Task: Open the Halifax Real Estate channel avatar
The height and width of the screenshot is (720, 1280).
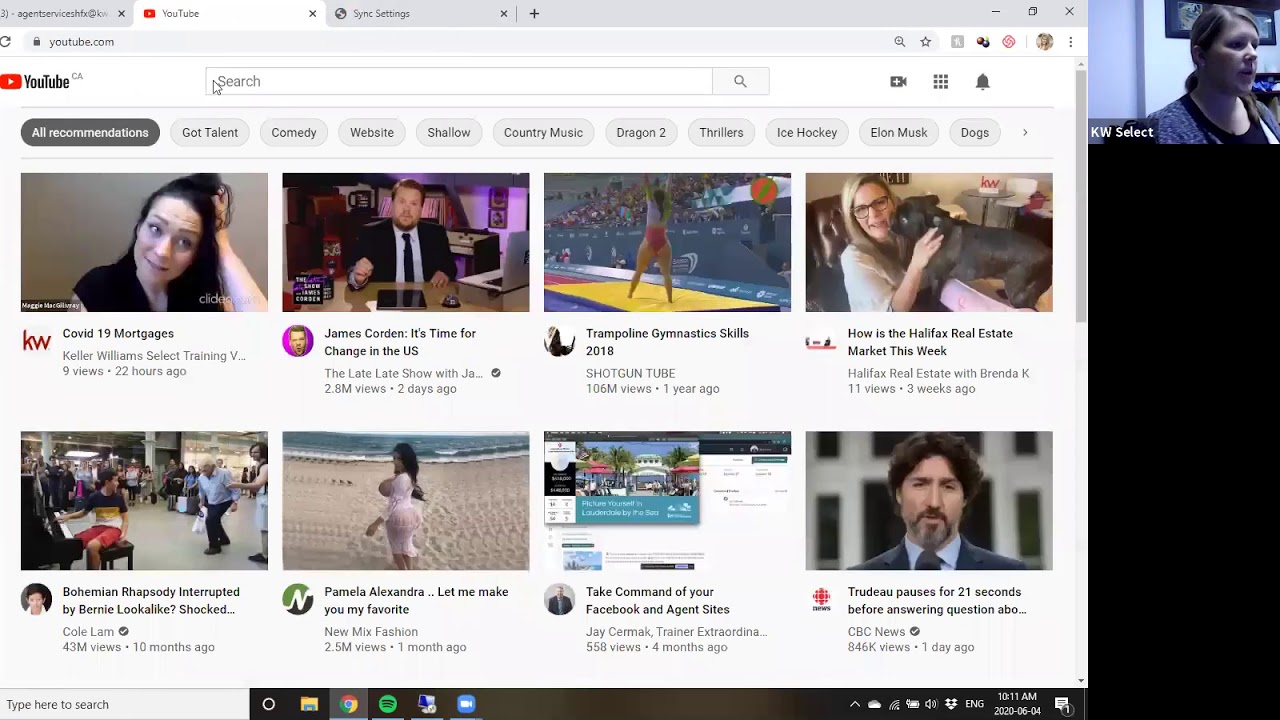Action: (x=821, y=342)
